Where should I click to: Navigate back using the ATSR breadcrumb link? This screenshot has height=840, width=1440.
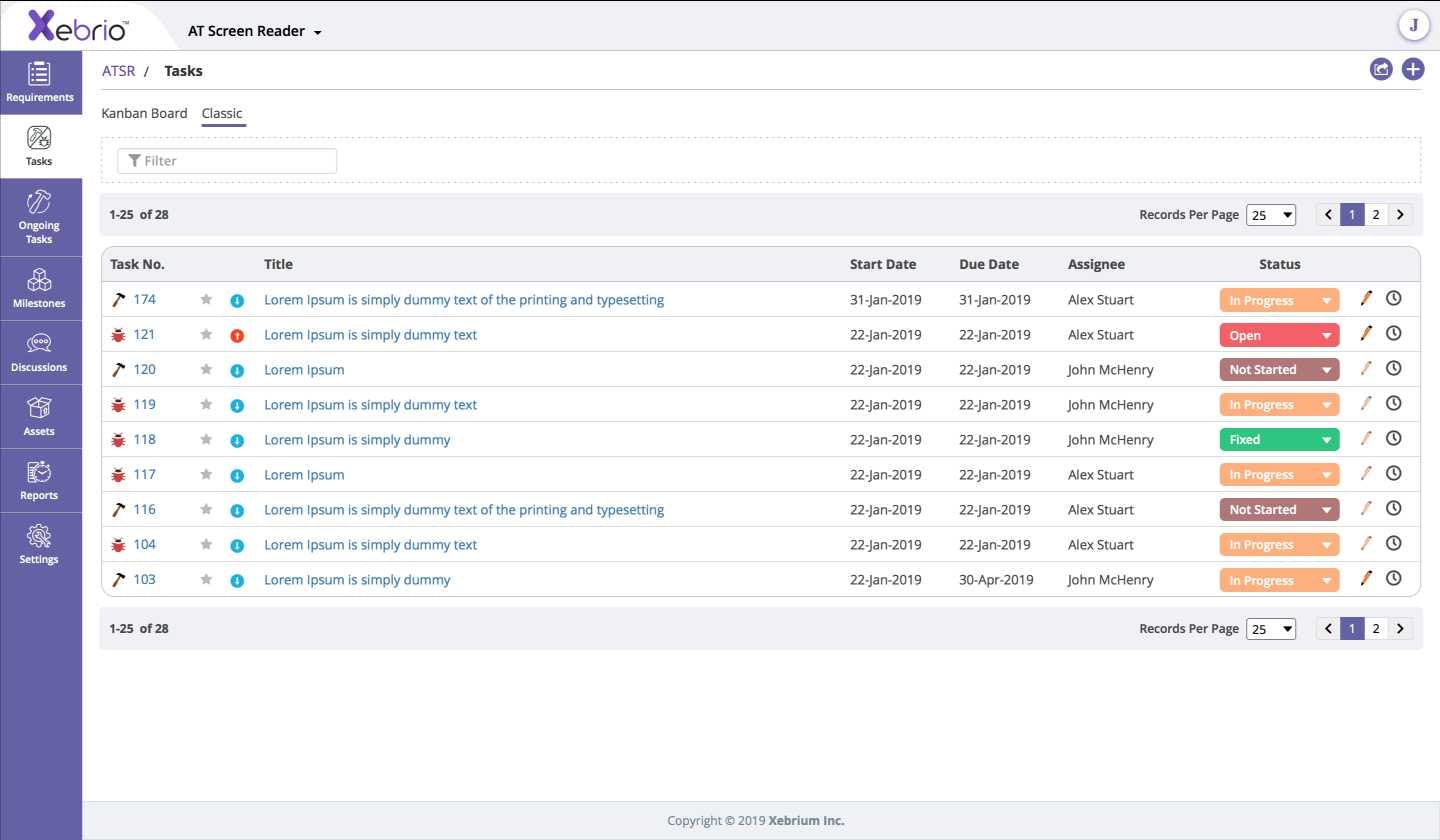click(118, 70)
